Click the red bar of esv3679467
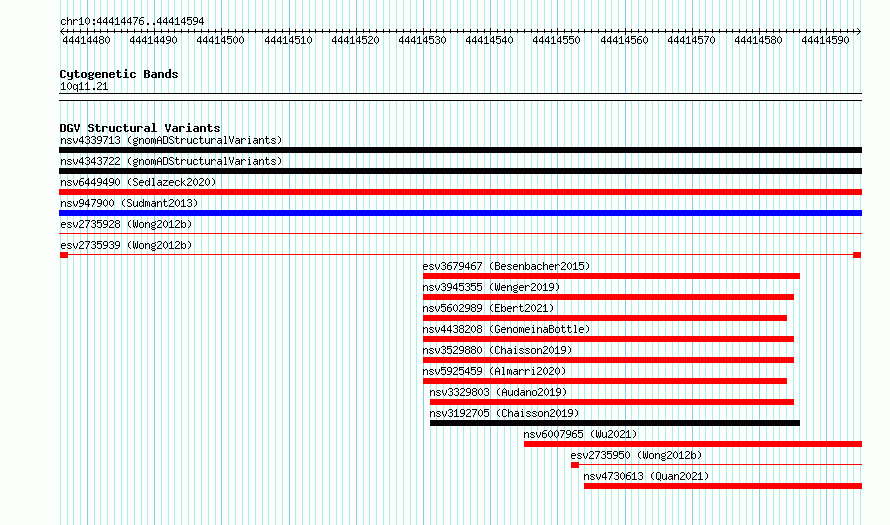The image size is (890, 525). pos(611,276)
